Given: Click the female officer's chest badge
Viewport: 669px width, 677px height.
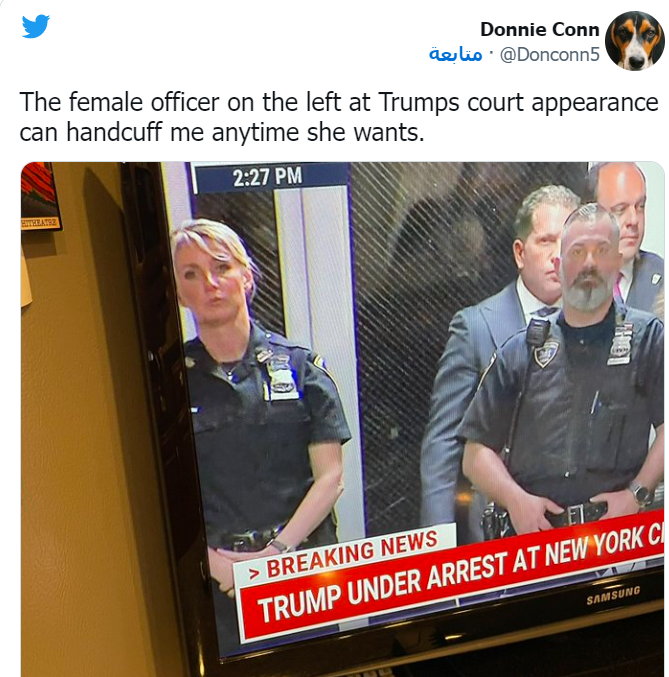Looking at the screenshot, I should tap(282, 376).
